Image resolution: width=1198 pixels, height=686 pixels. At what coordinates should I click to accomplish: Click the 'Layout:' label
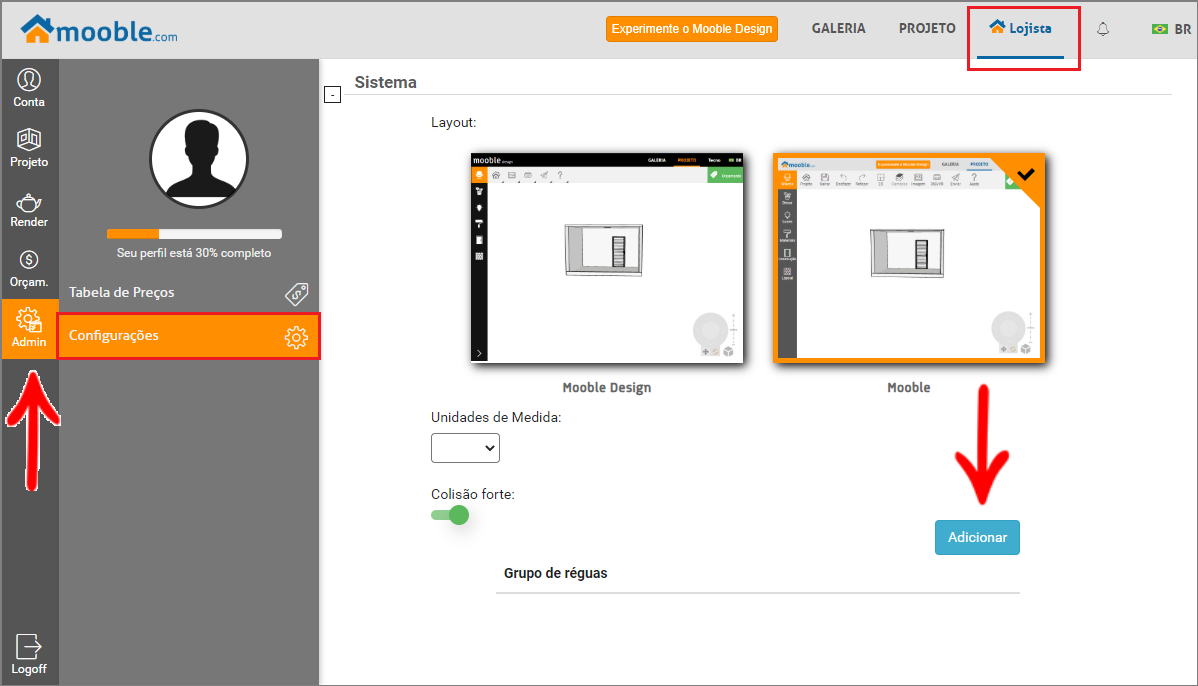[x=454, y=122]
